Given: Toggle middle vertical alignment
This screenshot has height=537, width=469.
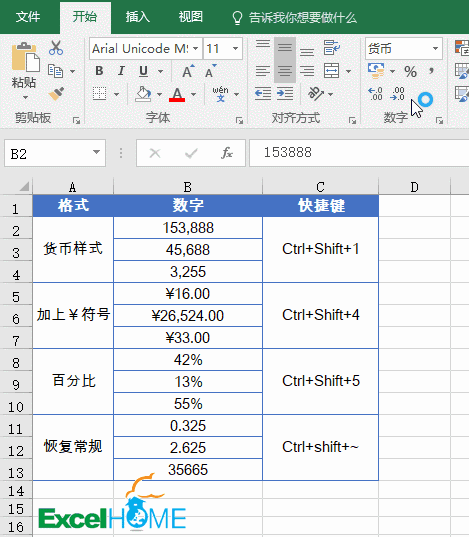Looking at the screenshot, I should pyautogui.click(x=285, y=48).
